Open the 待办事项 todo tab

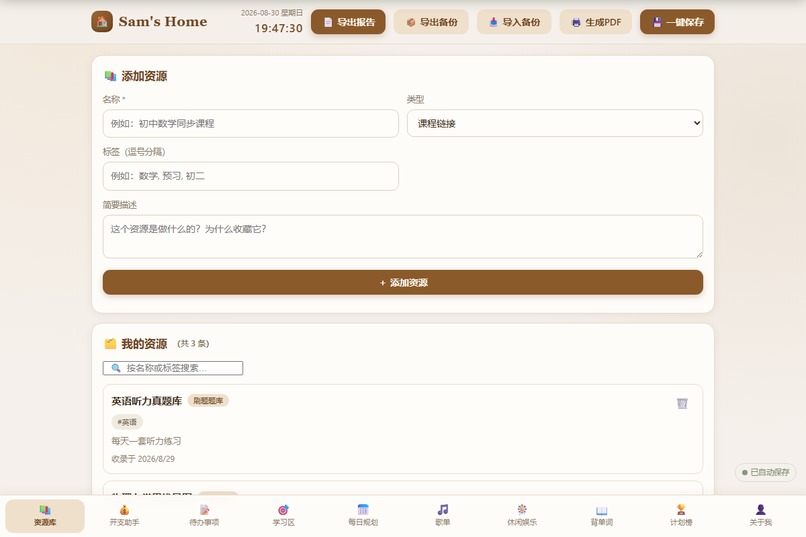pyautogui.click(x=204, y=515)
